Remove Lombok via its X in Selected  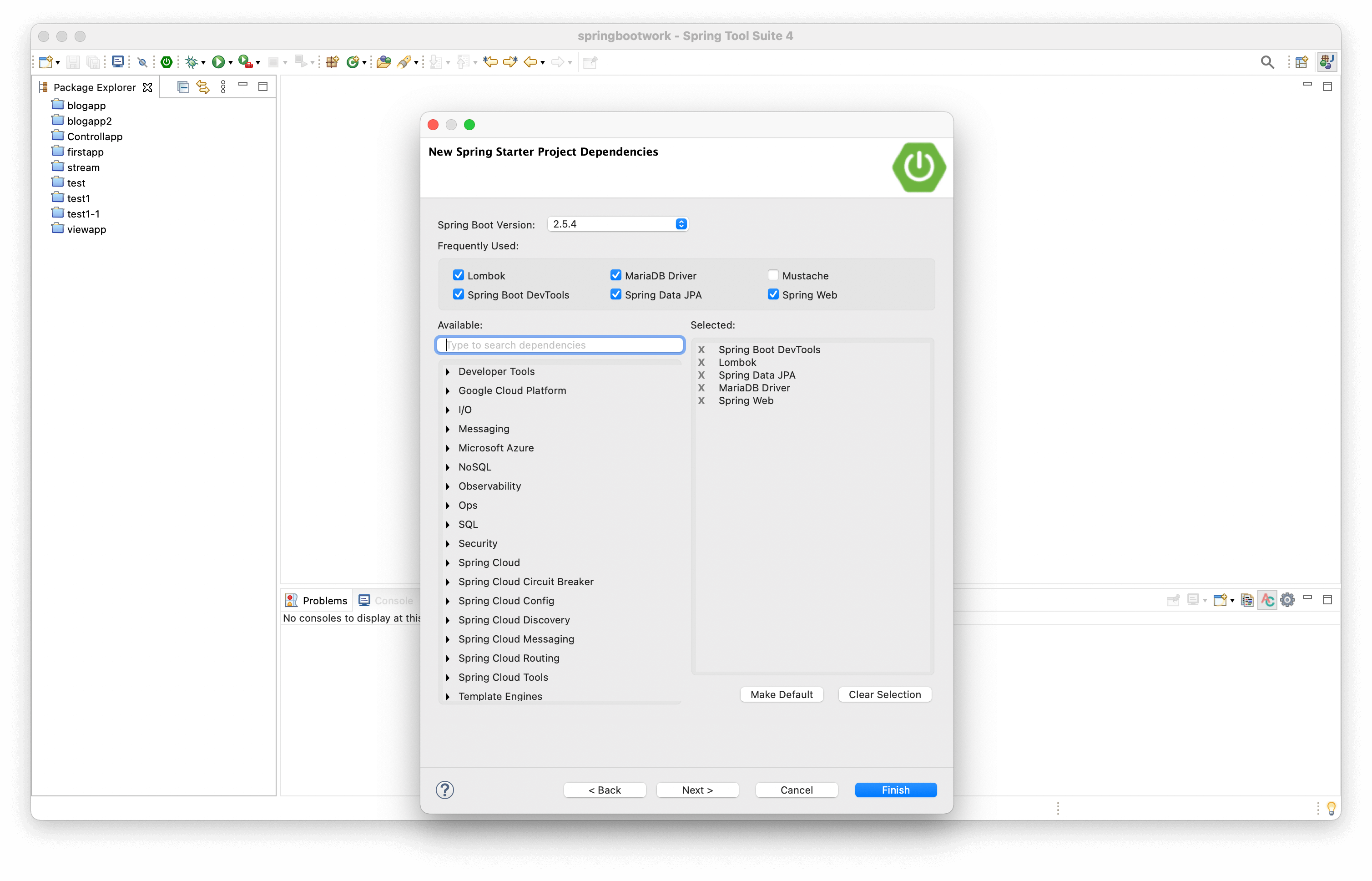701,362
